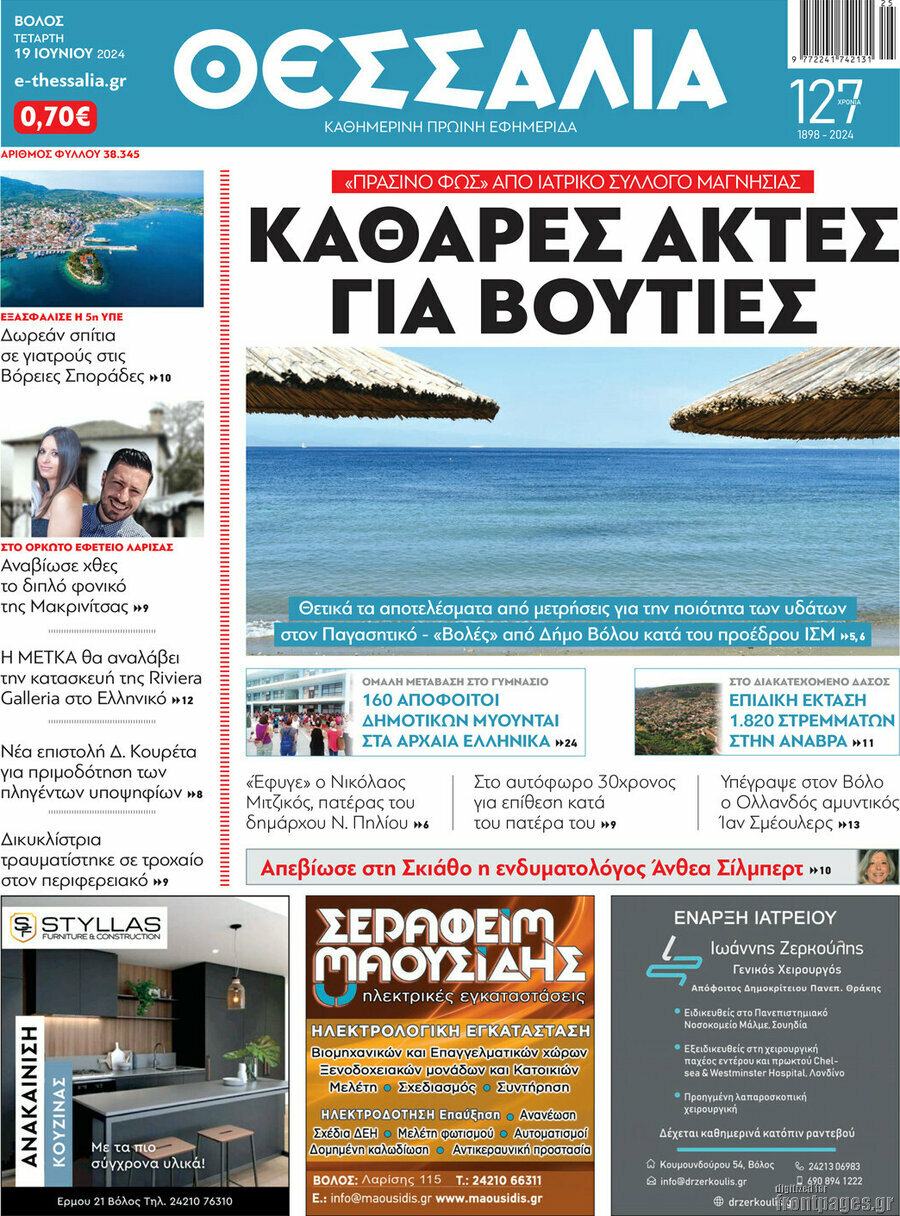Viewport: 900px width, 1216px height.
Task: Click headline 'Υπέγραψε στον Βόλο ο Ολλανδός'
Action: (x=809, y=803)
